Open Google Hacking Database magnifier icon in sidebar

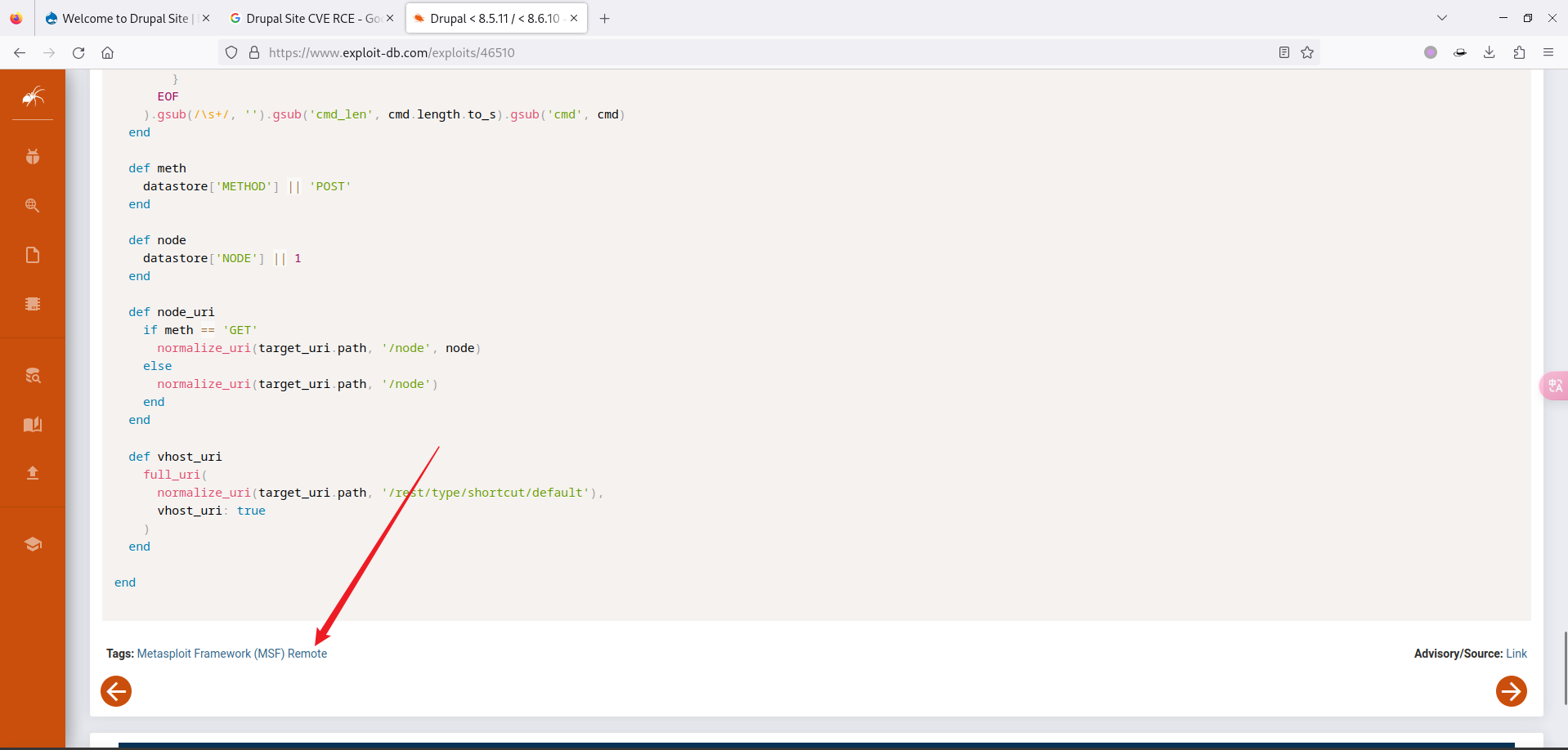(33, 206)
